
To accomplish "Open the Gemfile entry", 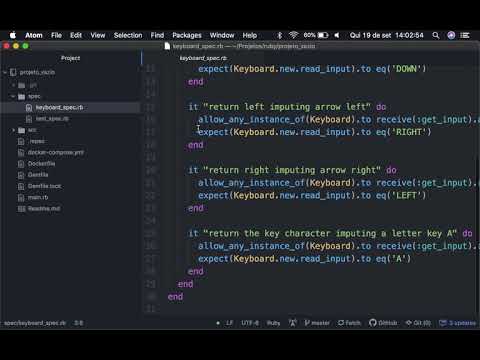I will pyautogui.click(x=38, y=175).
